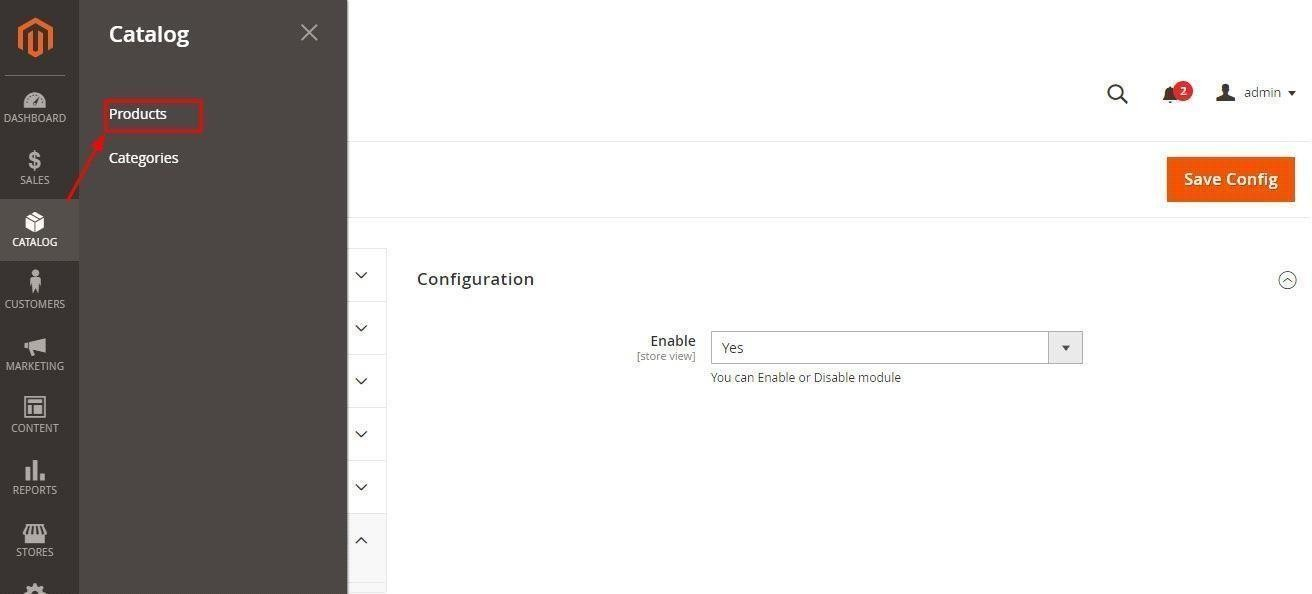Choose Categories in Catalog menu
This screenshot has height=594, width=1312.
[x=144, y=158]
